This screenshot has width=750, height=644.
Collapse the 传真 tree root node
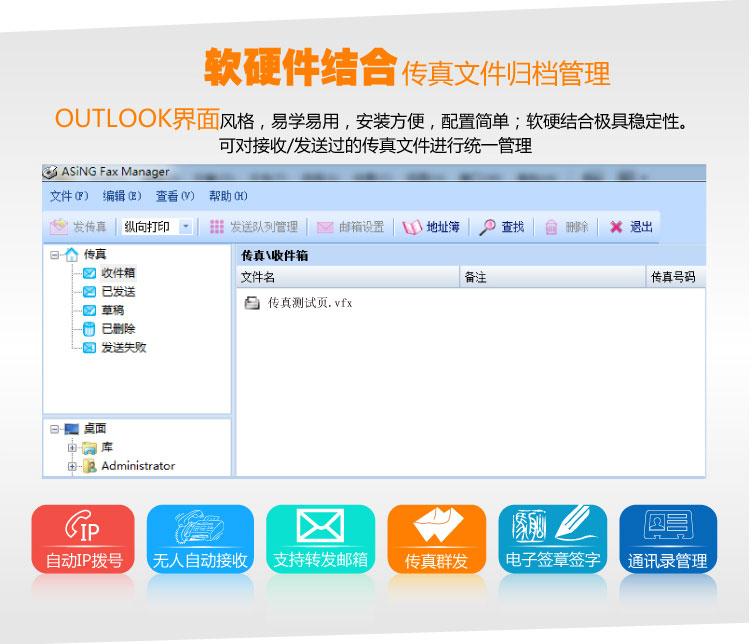(54, 255)
